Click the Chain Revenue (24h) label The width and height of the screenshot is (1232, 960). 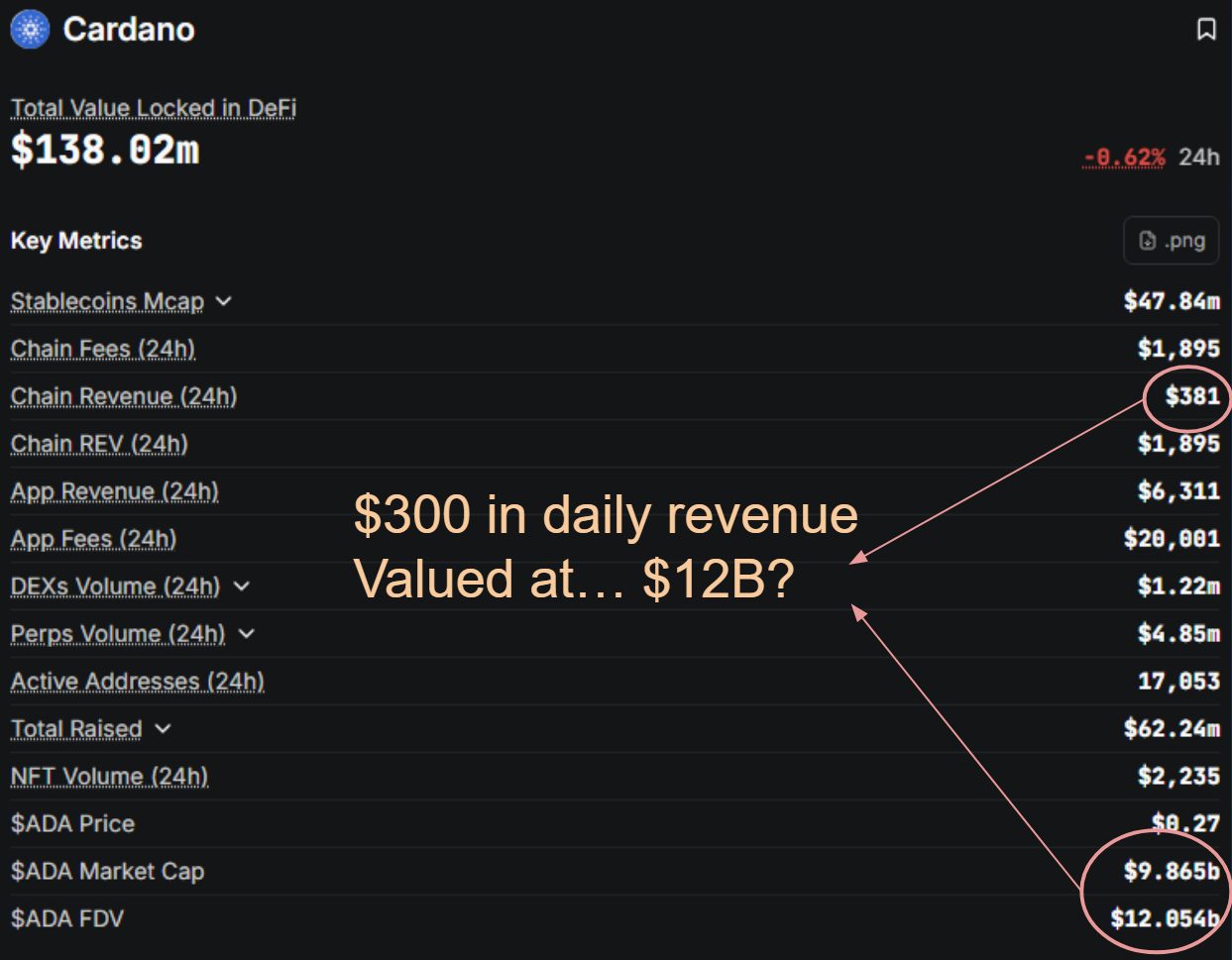pos(124,396)
